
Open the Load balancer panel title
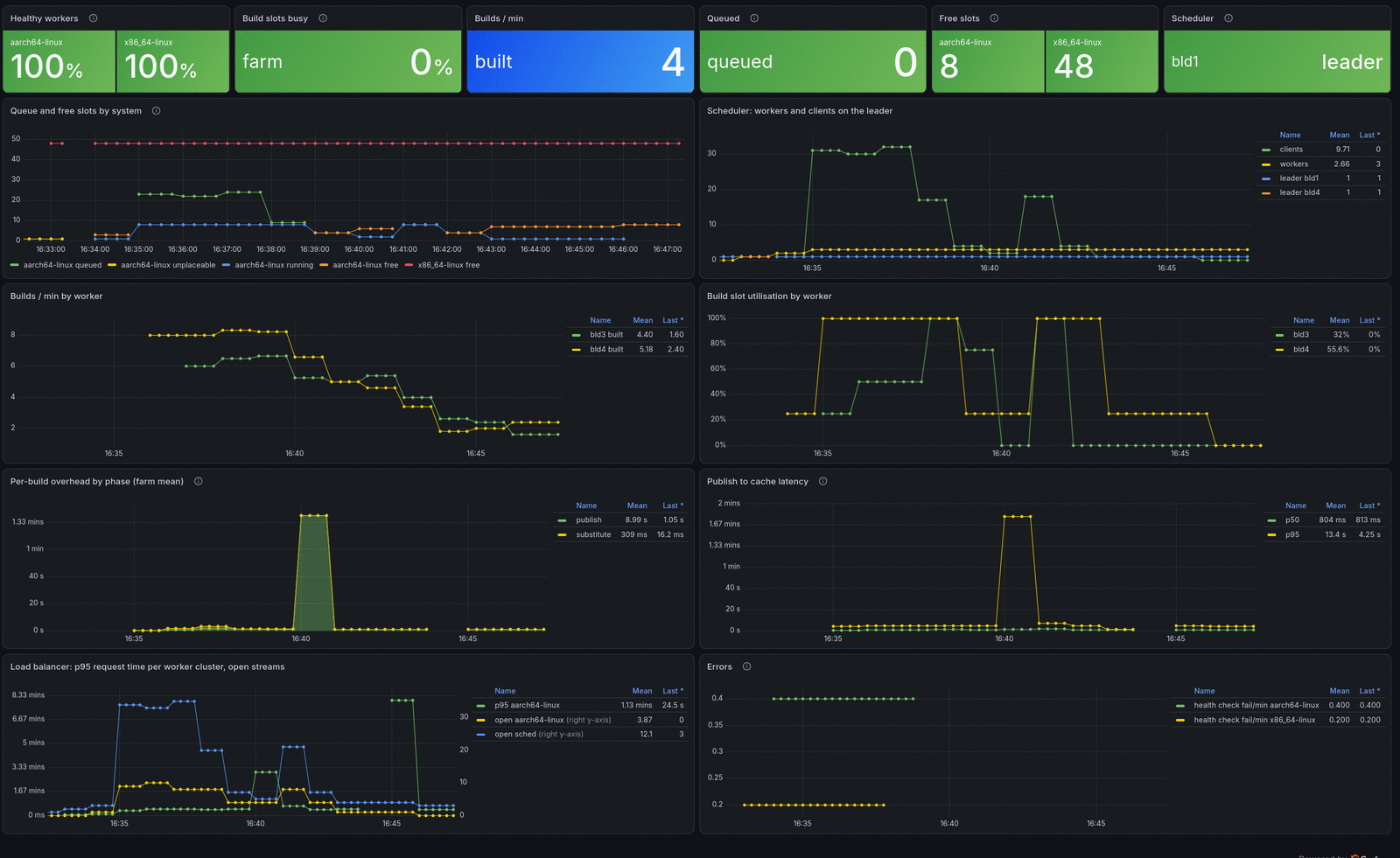(x=147, y=667)
